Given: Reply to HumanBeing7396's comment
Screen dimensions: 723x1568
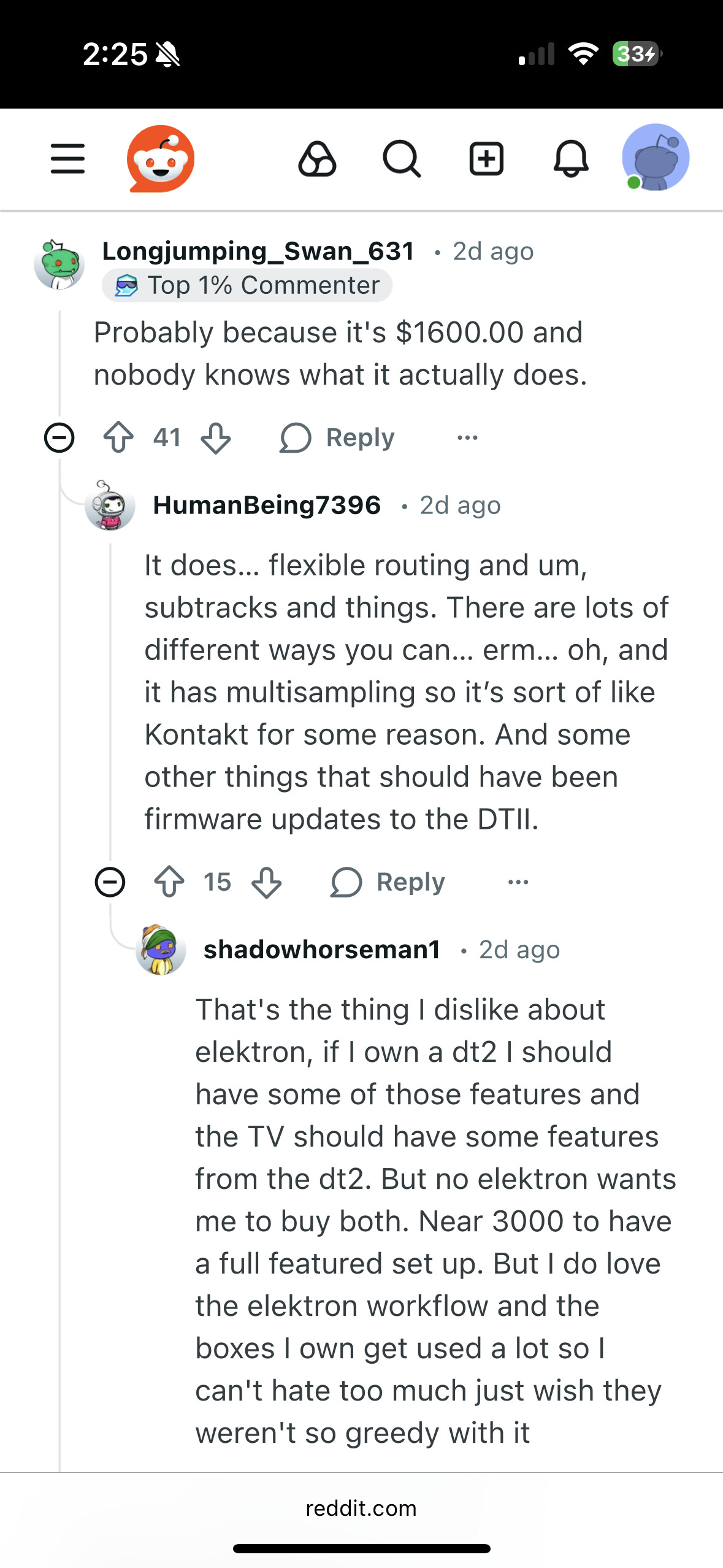Looking at the screenshot, I should (x=388, y=882).
